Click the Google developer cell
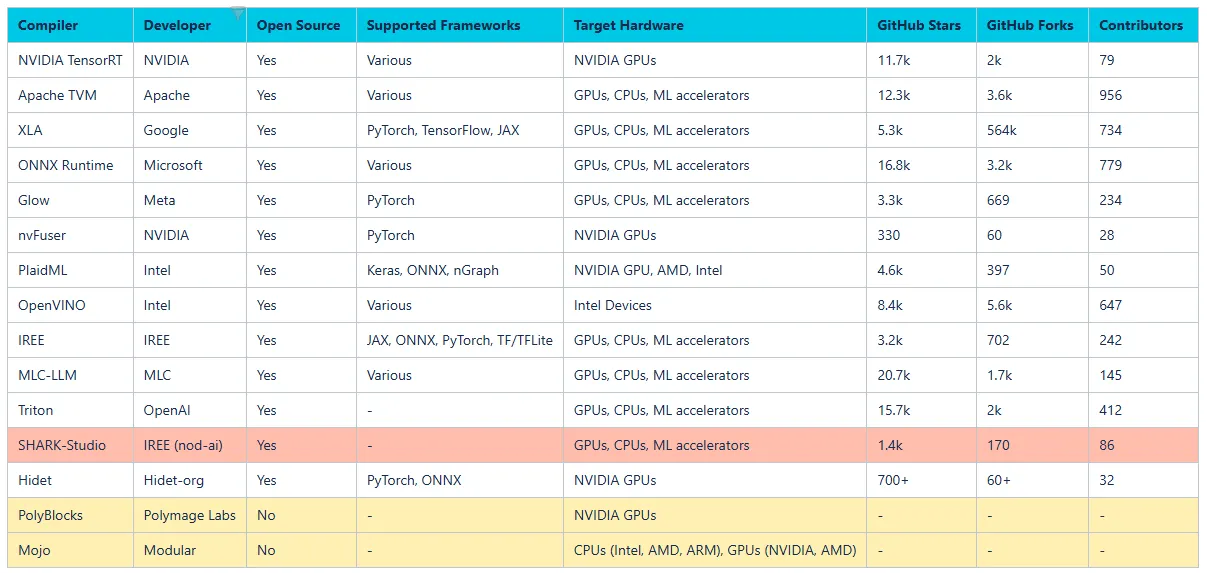 190,130
